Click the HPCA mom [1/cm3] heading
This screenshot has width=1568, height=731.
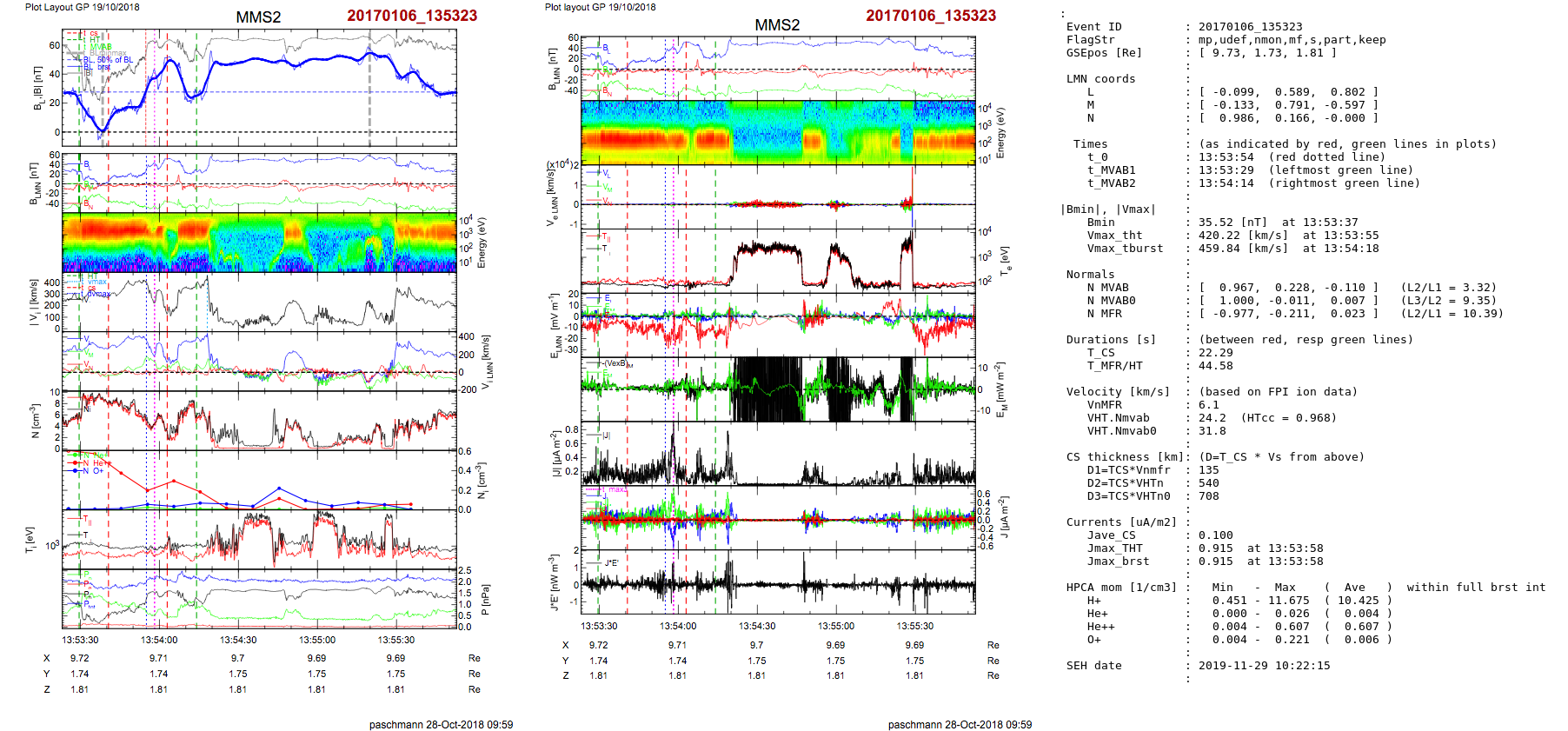tap(1121, 588)
